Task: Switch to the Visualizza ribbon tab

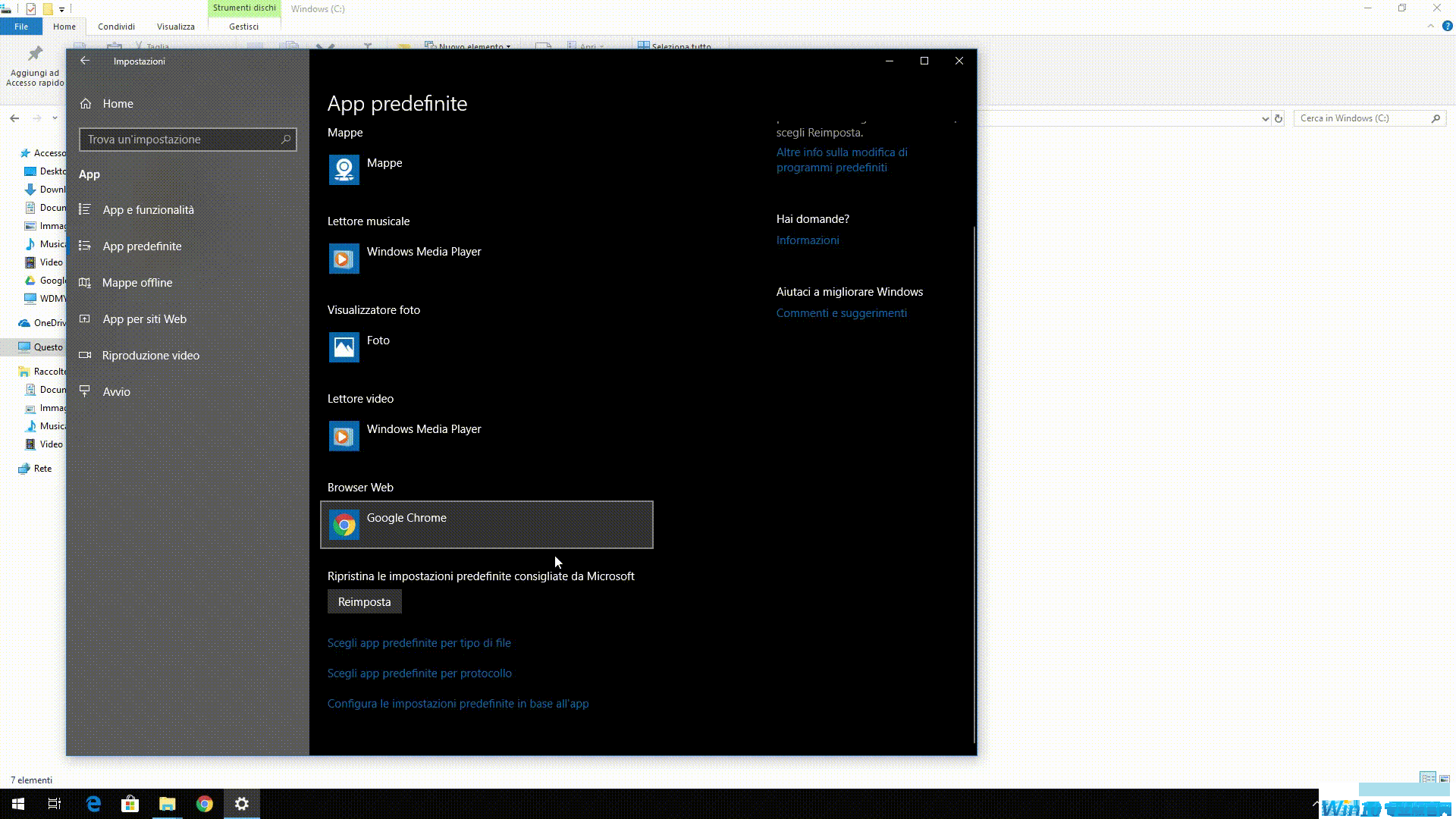Action: (x=175, y=26)
